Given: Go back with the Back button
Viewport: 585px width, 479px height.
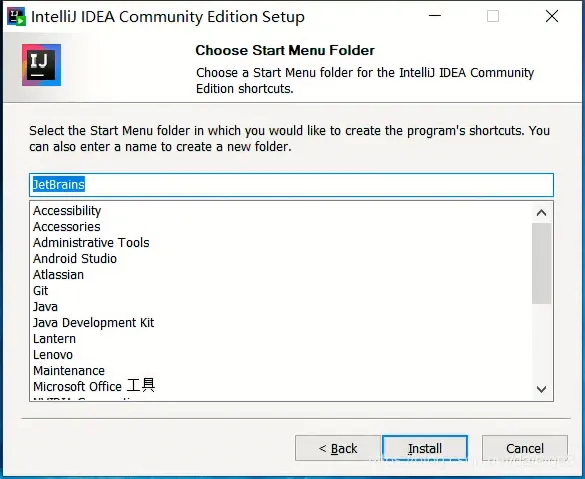Looking at the screenshot, I should pyautogui.click(x=338, y=448).
